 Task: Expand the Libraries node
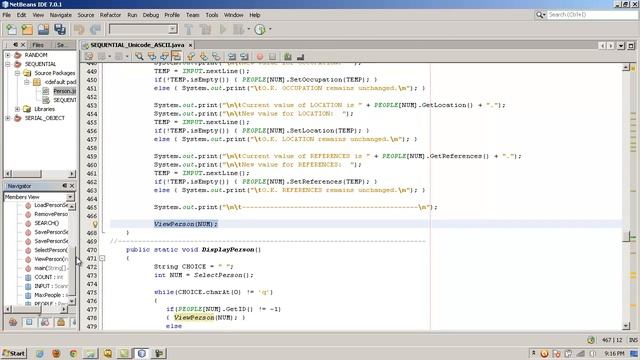click(17, 109)
